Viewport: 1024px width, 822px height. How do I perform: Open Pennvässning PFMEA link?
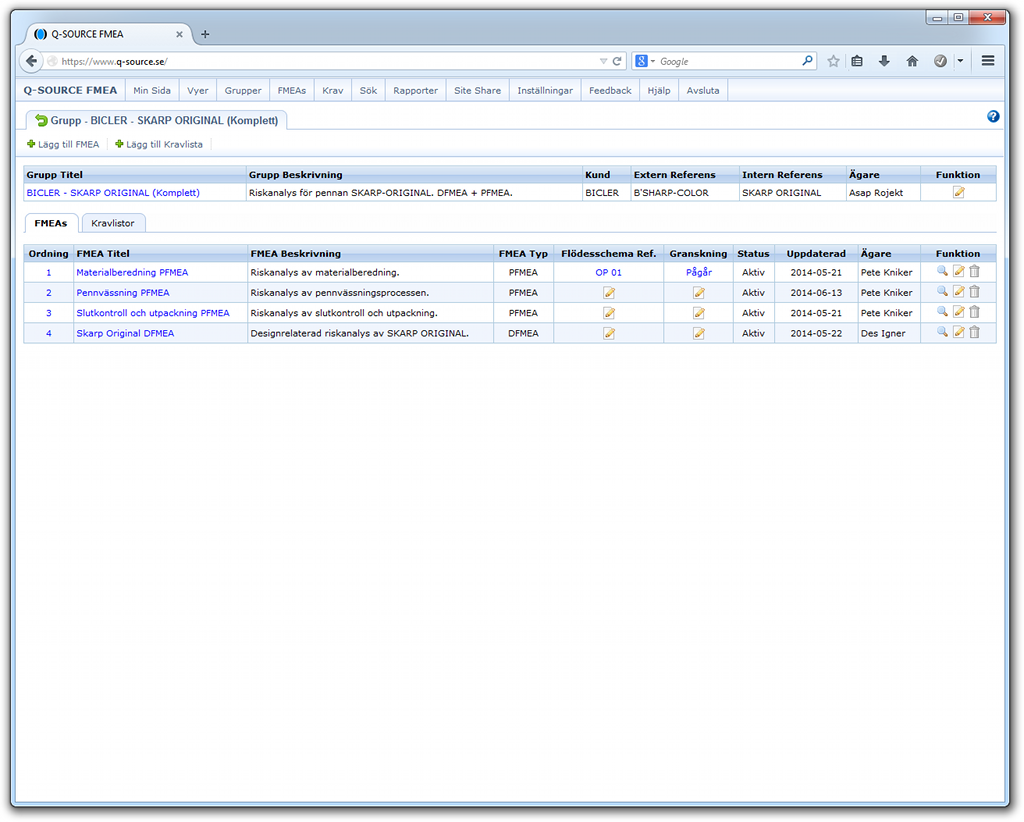pos(123,292)
